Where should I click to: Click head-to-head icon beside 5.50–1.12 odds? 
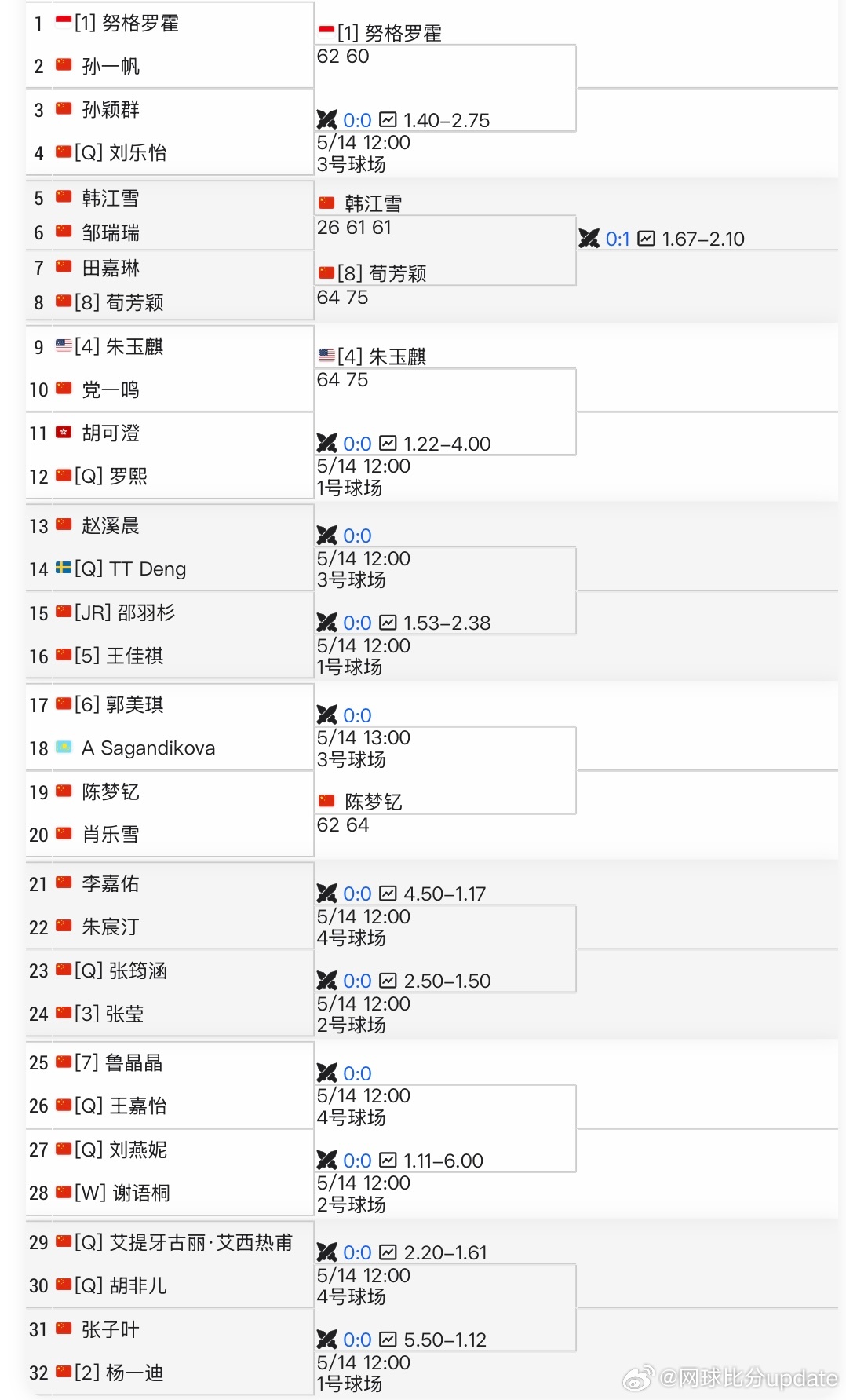(x=326, y=1340)
